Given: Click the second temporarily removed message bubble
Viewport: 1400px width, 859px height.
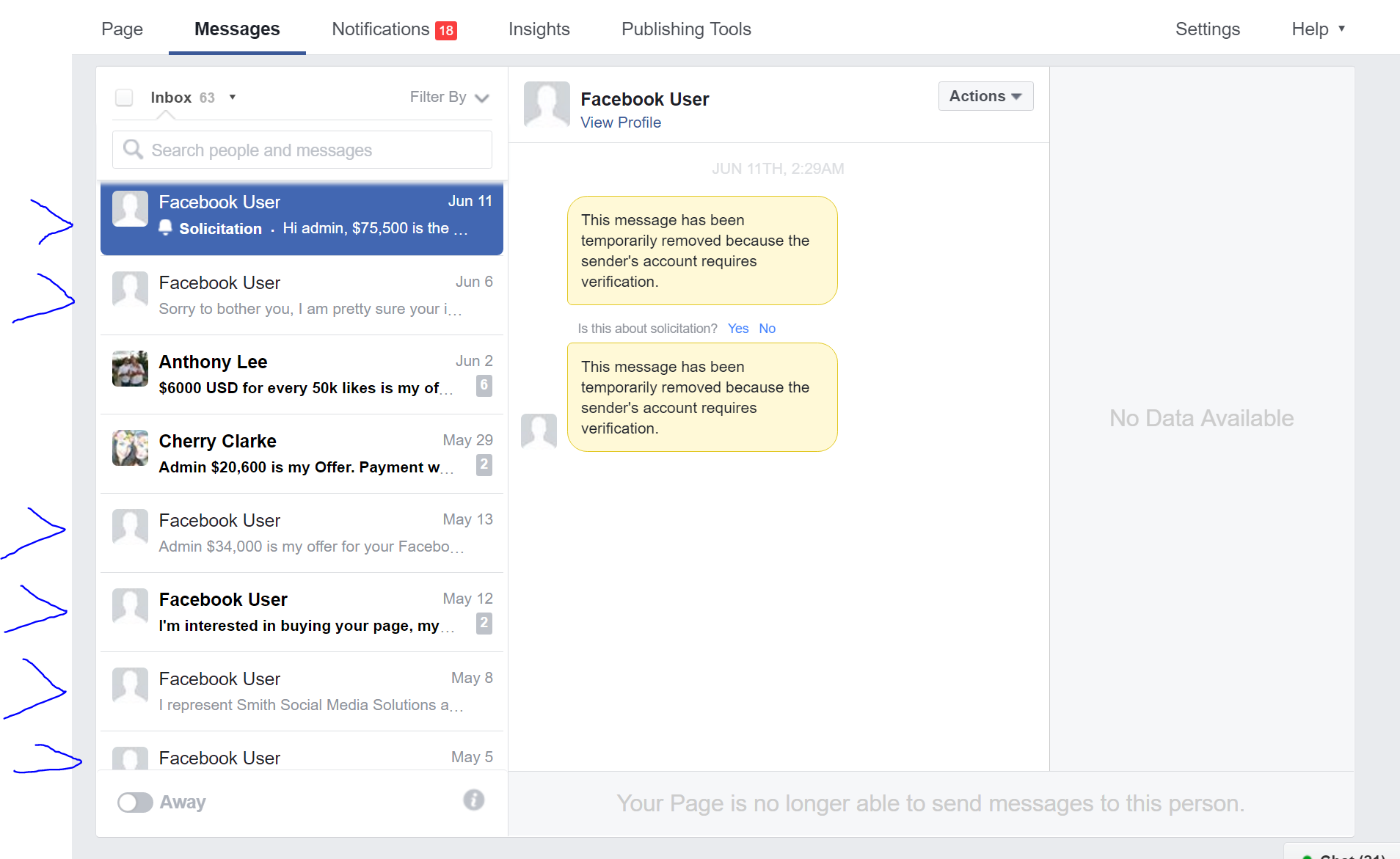Looking at the screenshot, I should 702,397.
